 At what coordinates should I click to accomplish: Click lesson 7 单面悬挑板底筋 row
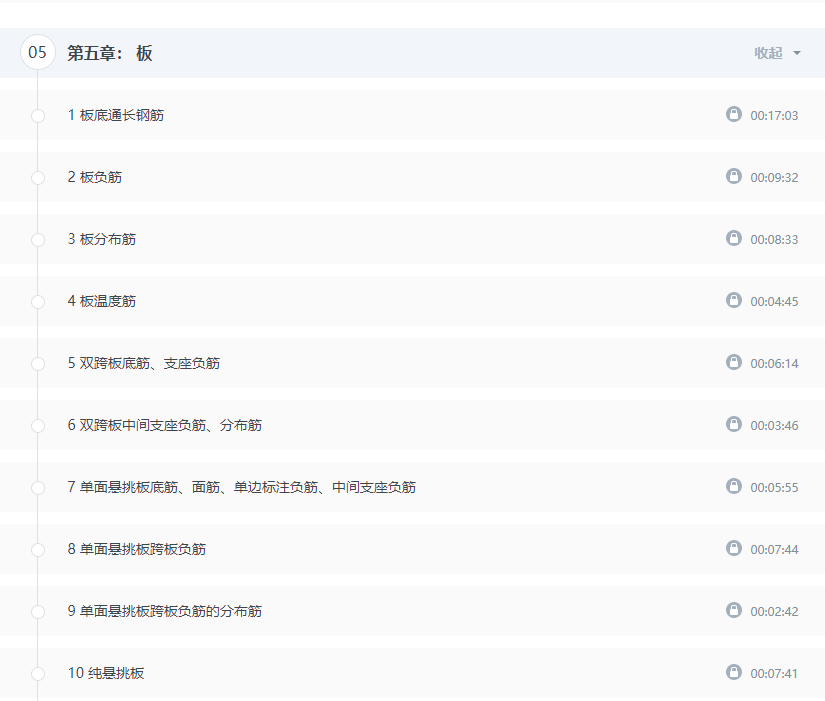tap(240, 486)
